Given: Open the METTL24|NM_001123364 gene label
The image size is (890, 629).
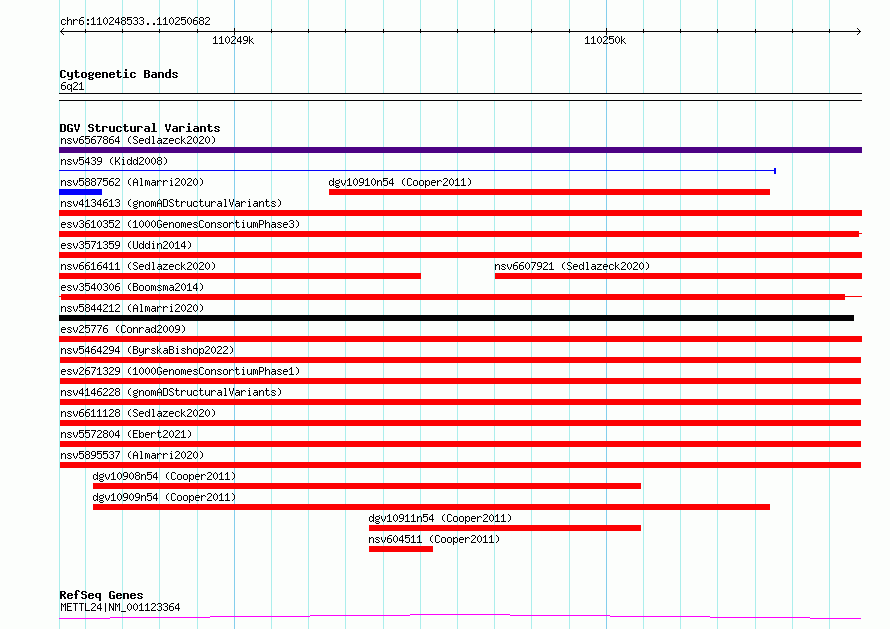Looking at the screenshot, I should click(x=120, y=607).
